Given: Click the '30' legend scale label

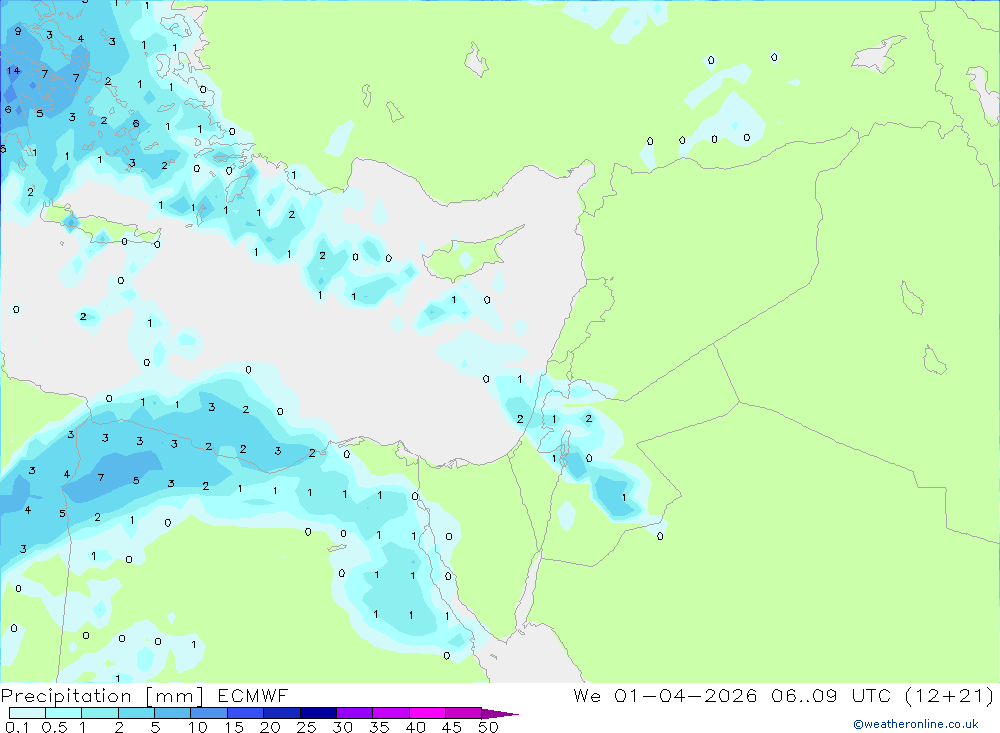Looking at the screenshot, I should pyautogui.click(x=343, y=727).
